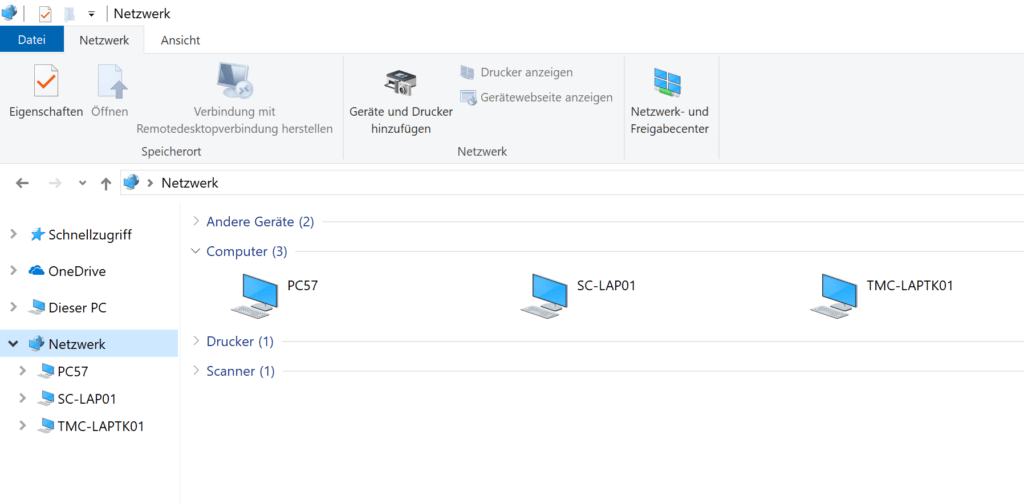
Task: Click the Geräte und Drucker hinzufügen icon
Action: point(400,84)
